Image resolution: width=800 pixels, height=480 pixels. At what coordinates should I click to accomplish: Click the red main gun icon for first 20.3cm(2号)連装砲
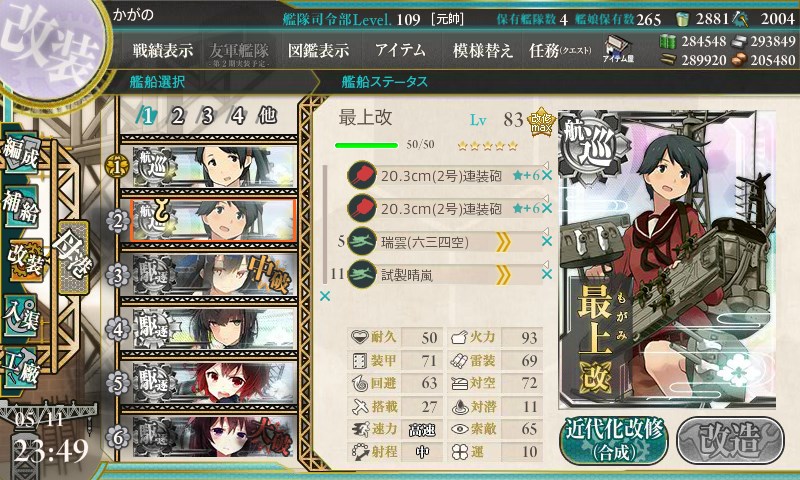coord(362,175)
